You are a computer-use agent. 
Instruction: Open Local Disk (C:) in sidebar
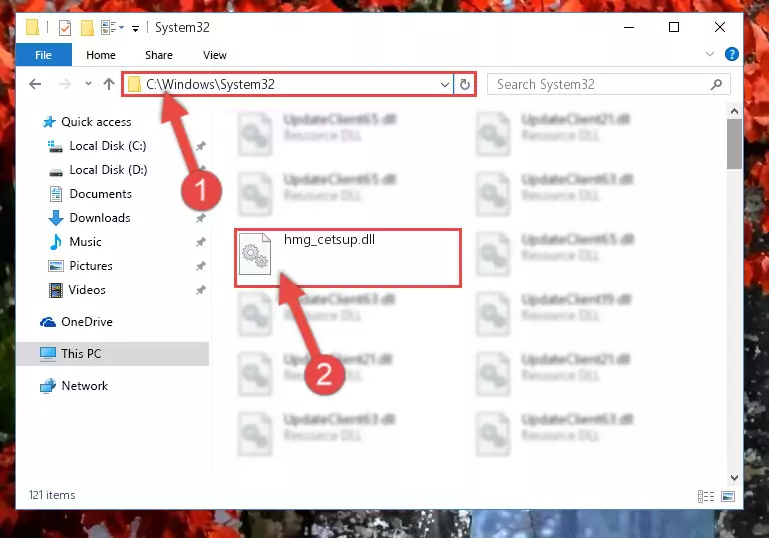(x=107, y=146)
